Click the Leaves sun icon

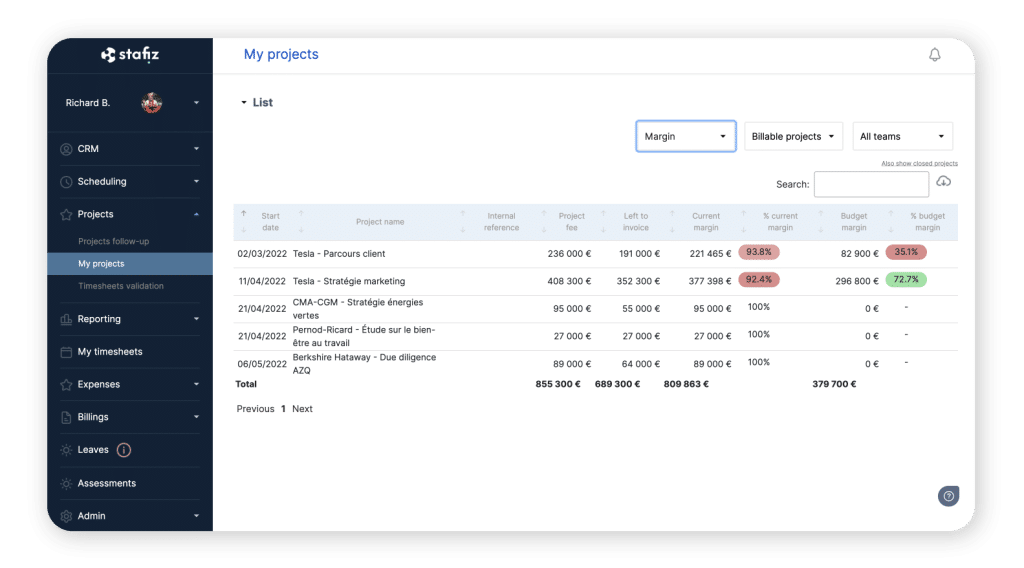66,450
